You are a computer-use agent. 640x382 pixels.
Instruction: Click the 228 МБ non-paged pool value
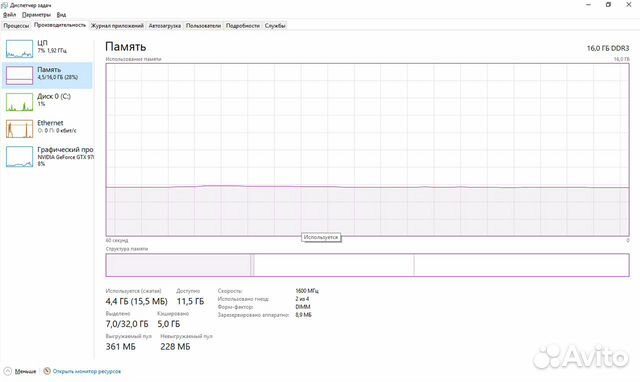coord(175,347)
